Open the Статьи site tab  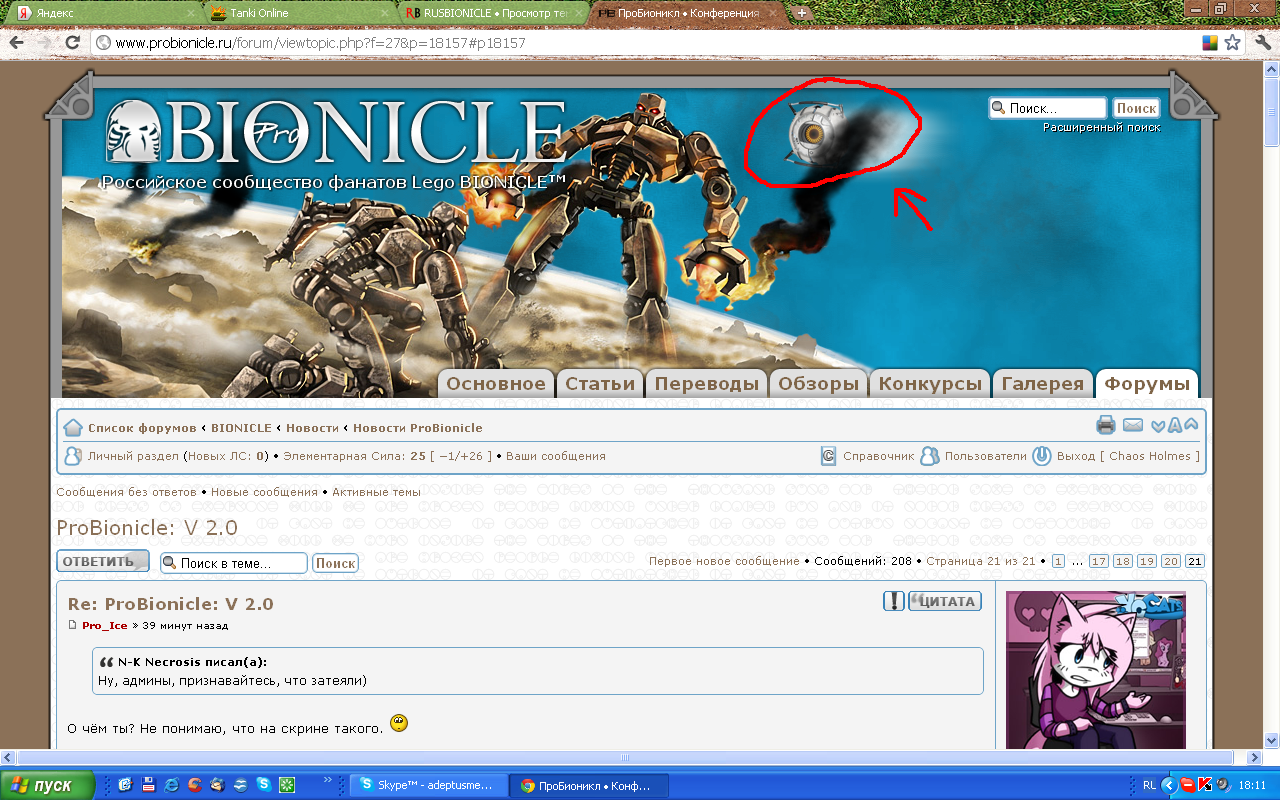pos(600,384)
